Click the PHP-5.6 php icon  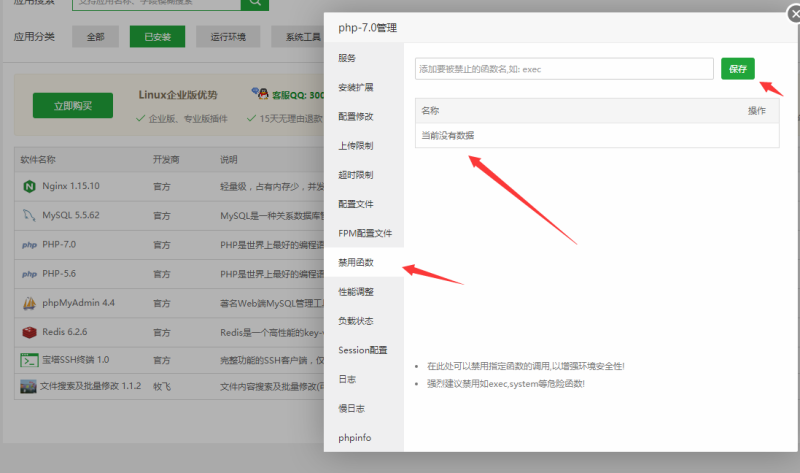pyautogui.click(x=29, y=273)
